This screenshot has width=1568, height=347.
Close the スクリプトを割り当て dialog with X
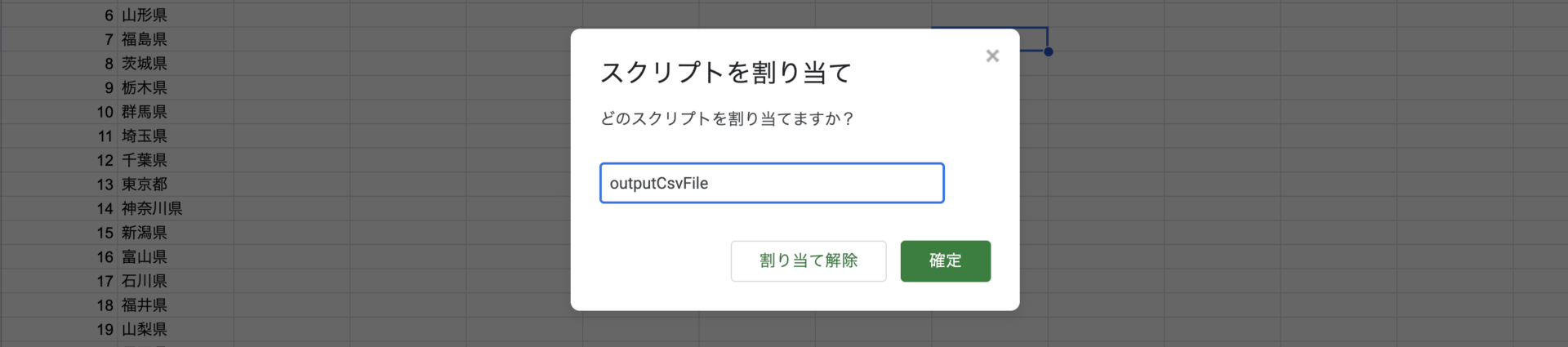click(x=992, y=56)
